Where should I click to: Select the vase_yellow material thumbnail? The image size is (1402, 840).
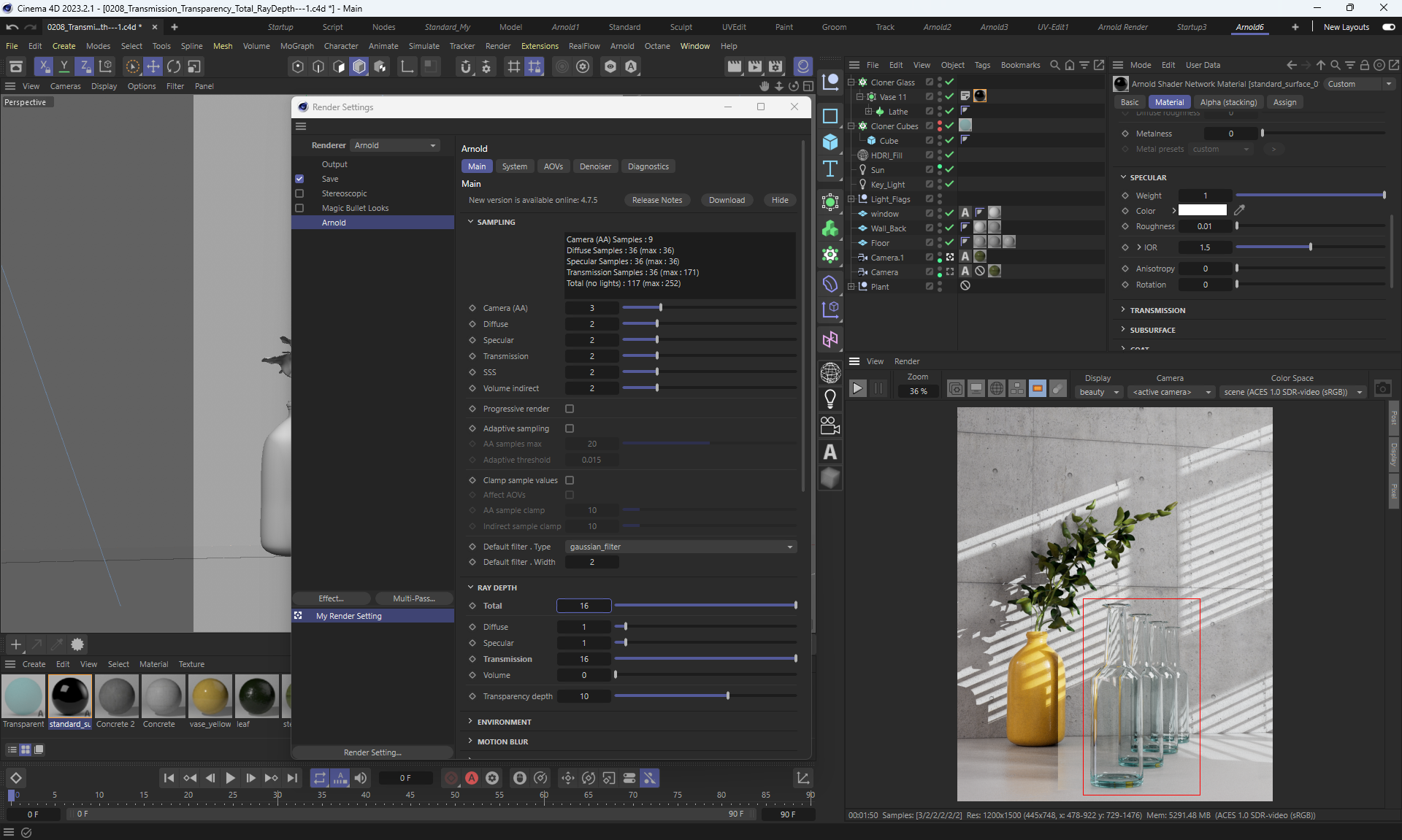click(210, 697)
